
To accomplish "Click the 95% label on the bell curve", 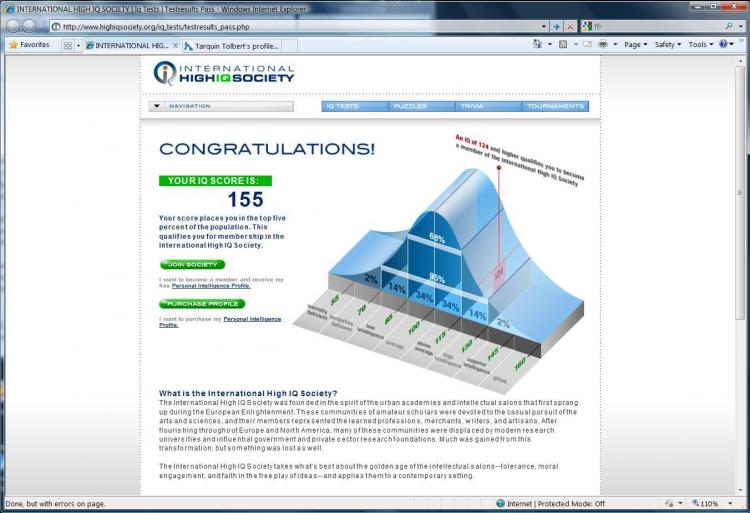I will pos(437,278).
